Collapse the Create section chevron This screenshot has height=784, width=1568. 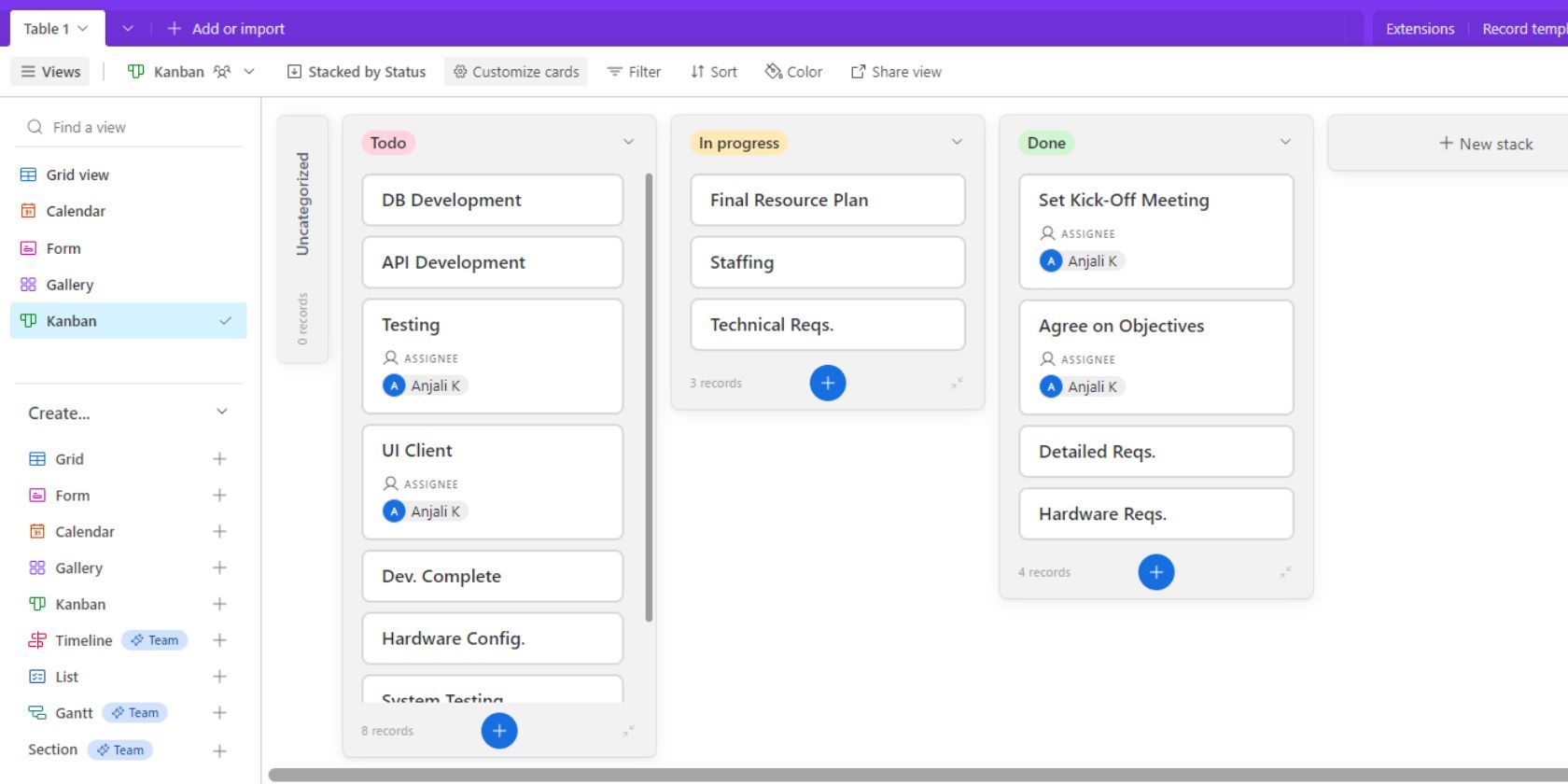[x=222, y=413]
